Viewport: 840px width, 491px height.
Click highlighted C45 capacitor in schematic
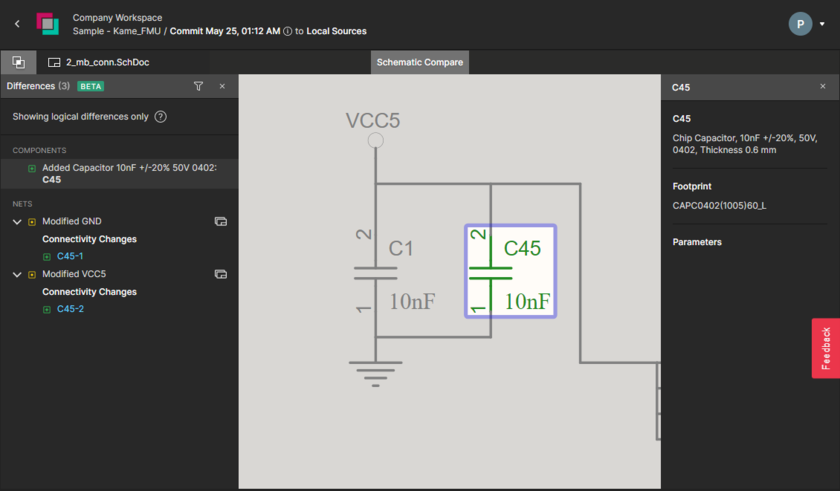click(x=510, y=272)
